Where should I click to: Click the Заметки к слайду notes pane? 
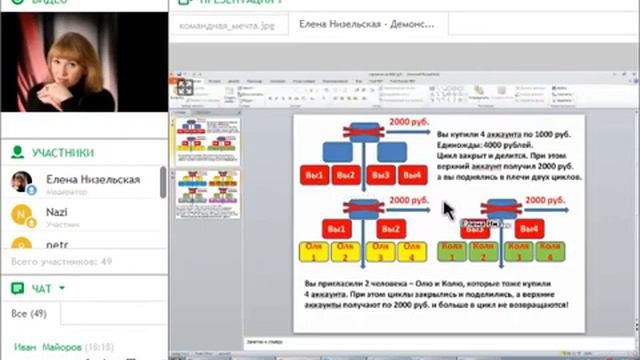click(440, 342)
